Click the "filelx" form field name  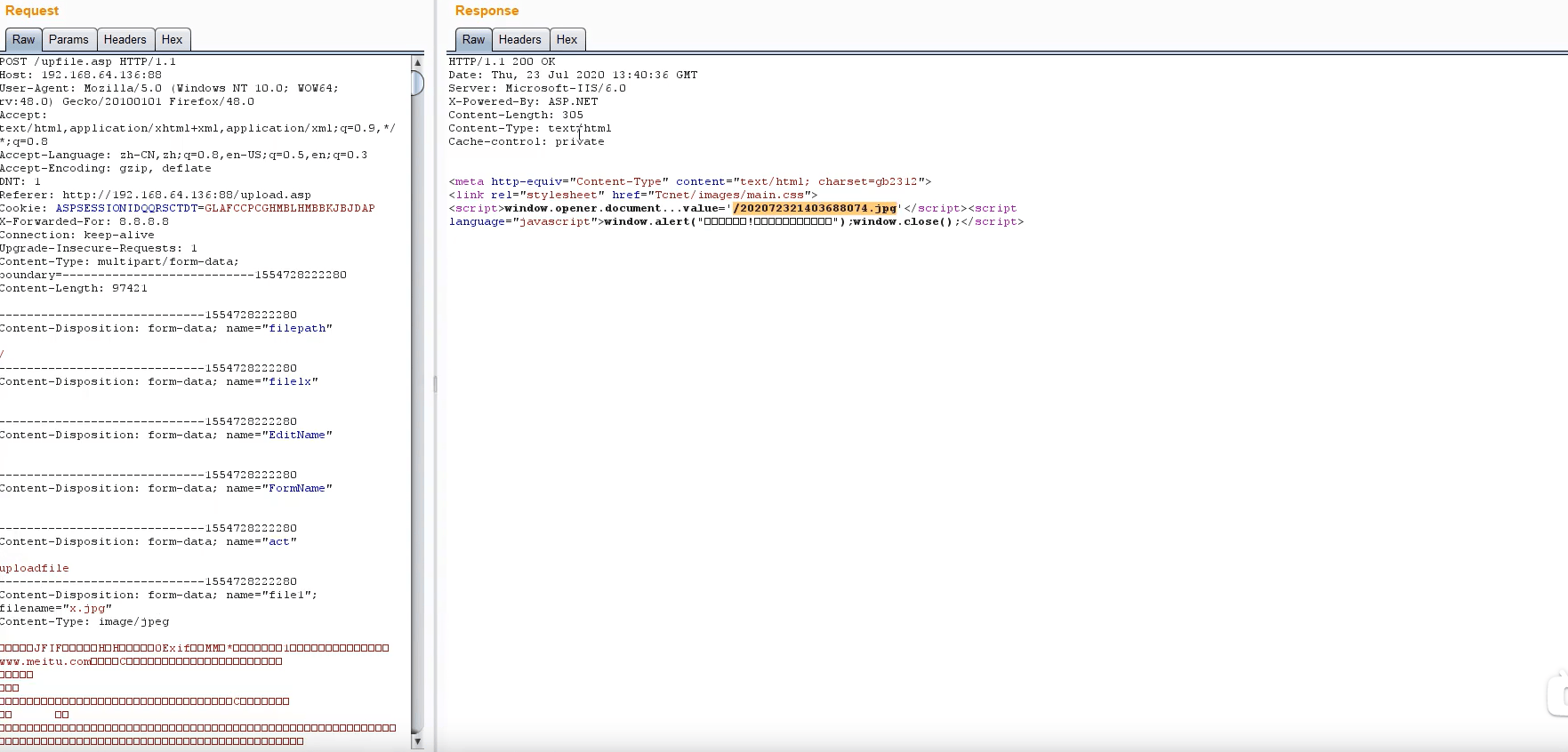pyautogui.click(x=290, y=381)
